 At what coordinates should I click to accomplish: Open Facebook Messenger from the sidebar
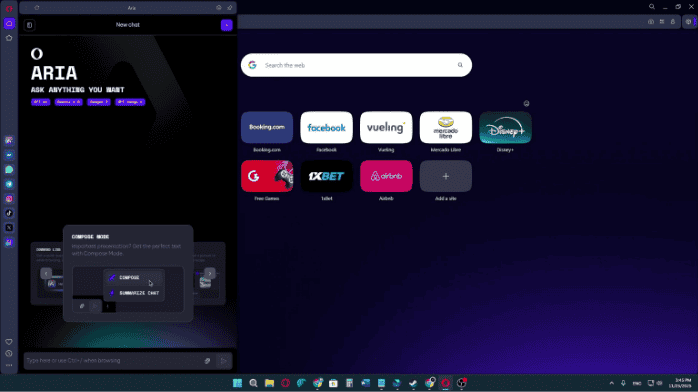[x=9, y=155]
